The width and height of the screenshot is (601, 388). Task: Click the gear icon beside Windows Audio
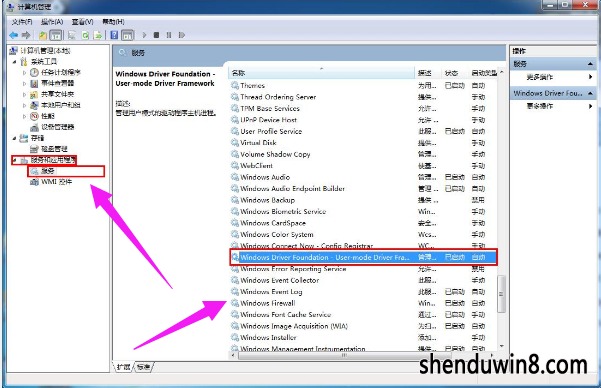pos(235,177)
